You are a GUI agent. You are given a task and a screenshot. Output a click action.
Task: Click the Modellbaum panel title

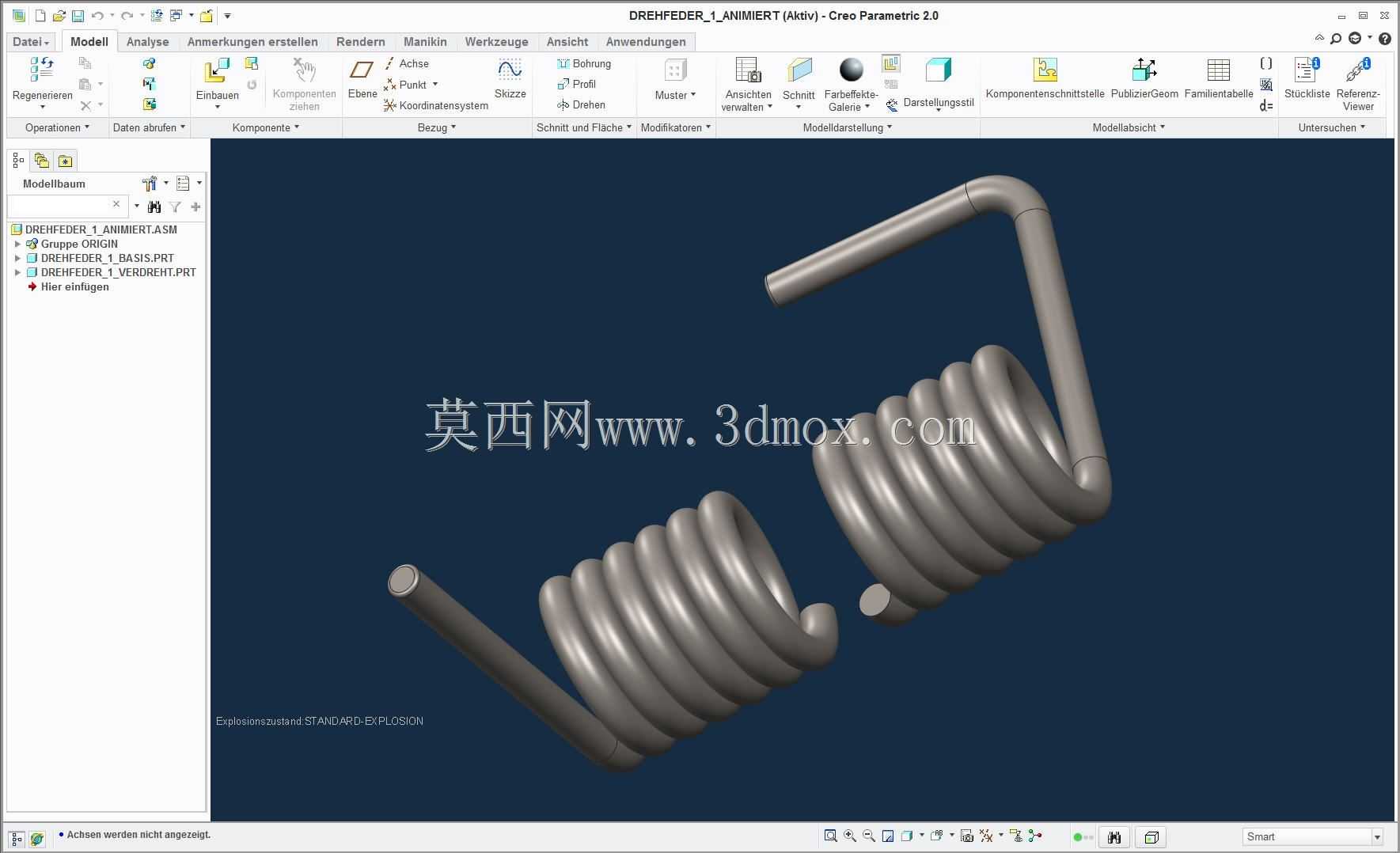(x=54, y=184)
